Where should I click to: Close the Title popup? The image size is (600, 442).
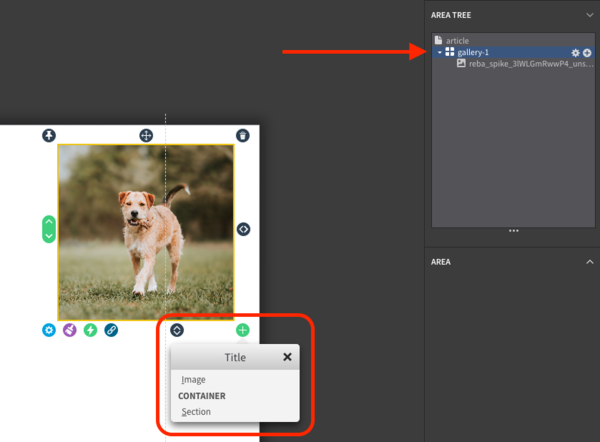coord(287,357)
